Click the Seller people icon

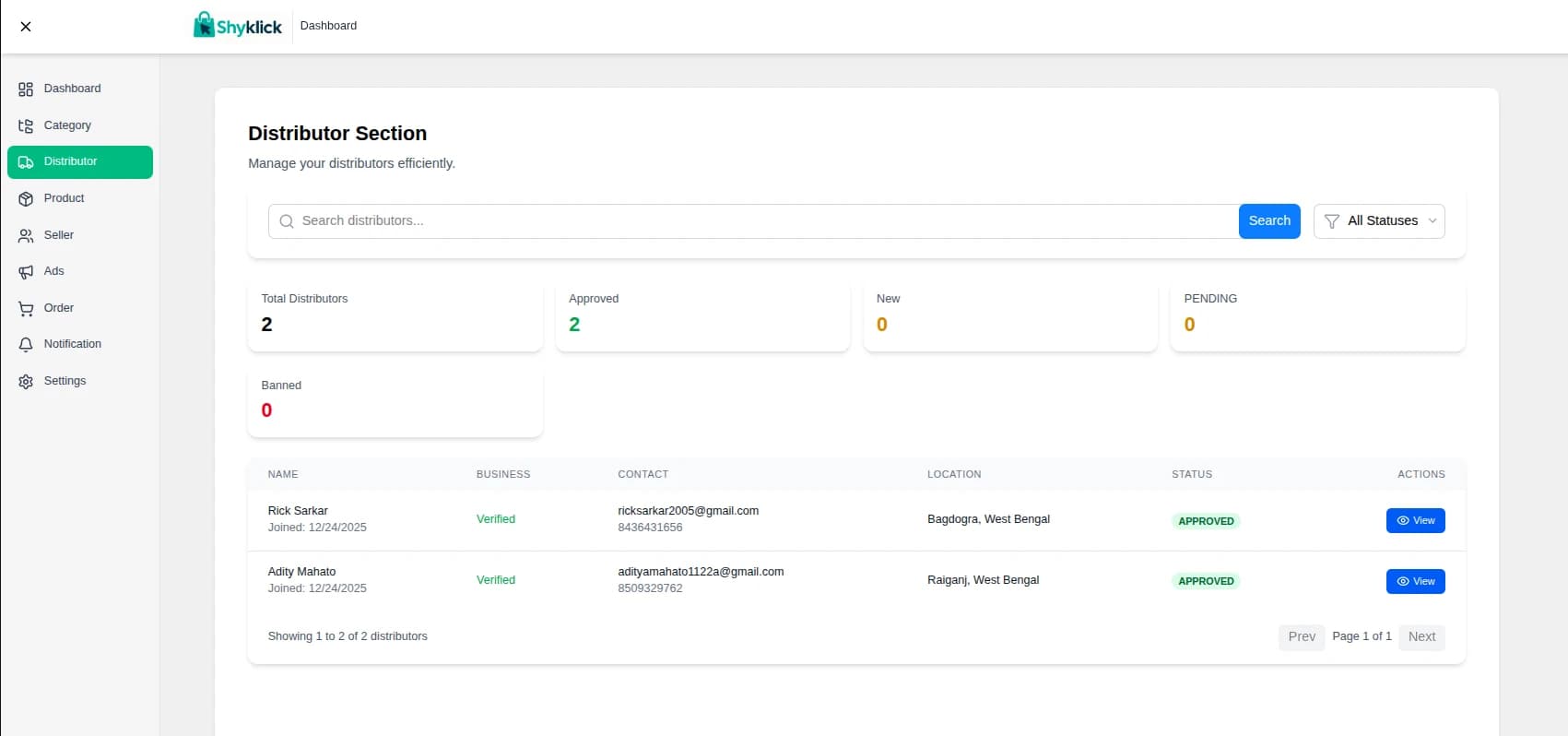[26, 236]
